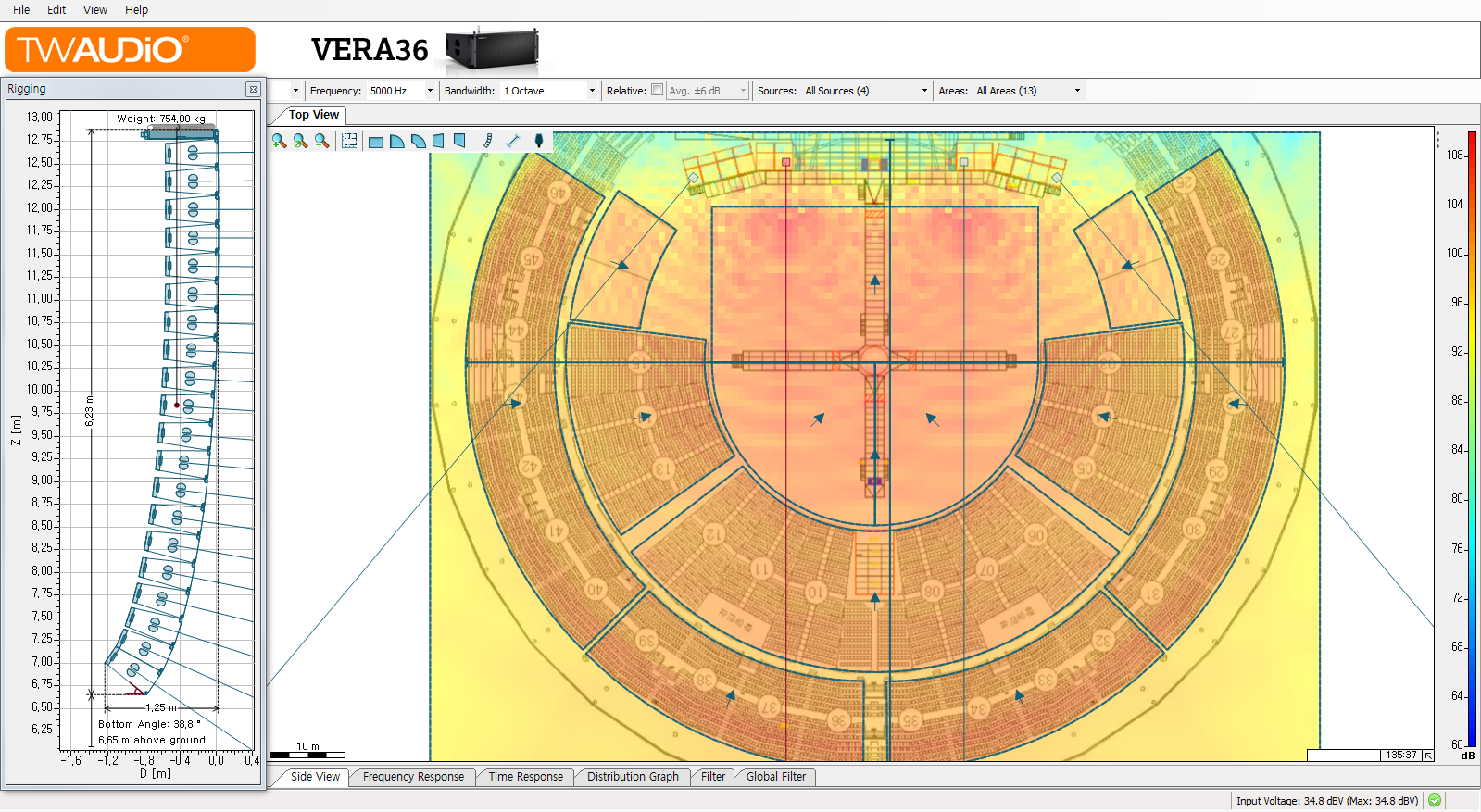Click the green status check icon
Image resolution: width=1481 pixels, height=812 pixels.
(x=1435, y=801)
